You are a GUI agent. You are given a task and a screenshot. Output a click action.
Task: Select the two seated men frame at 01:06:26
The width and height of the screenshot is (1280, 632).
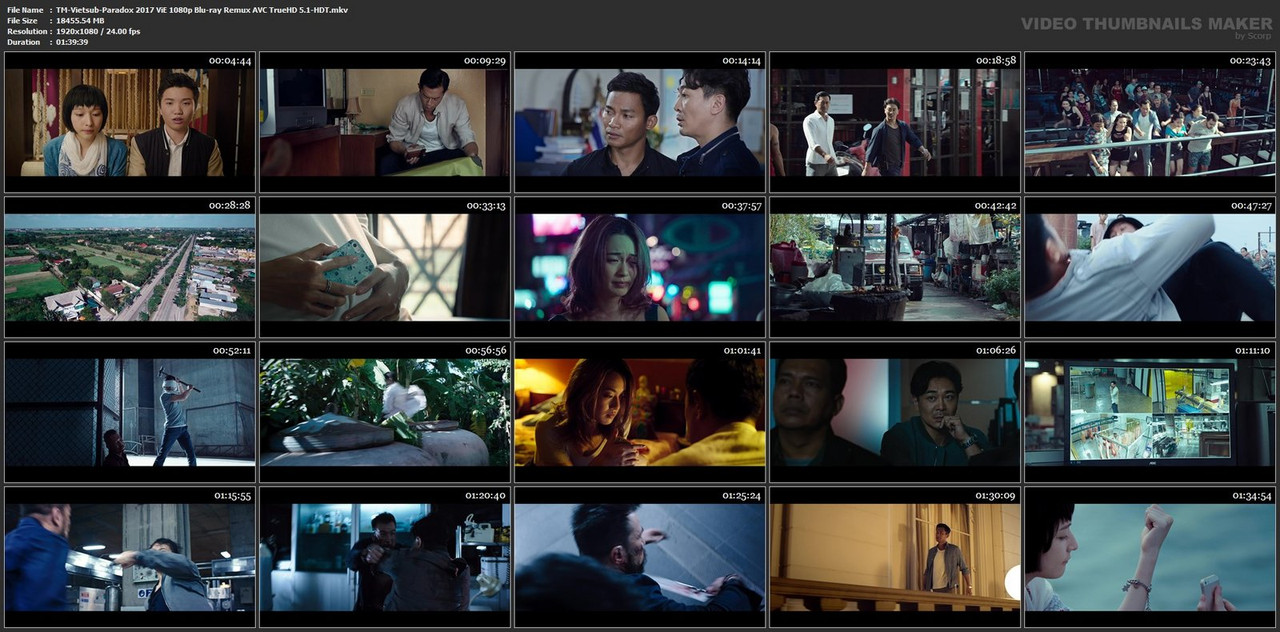click(895, 412)
